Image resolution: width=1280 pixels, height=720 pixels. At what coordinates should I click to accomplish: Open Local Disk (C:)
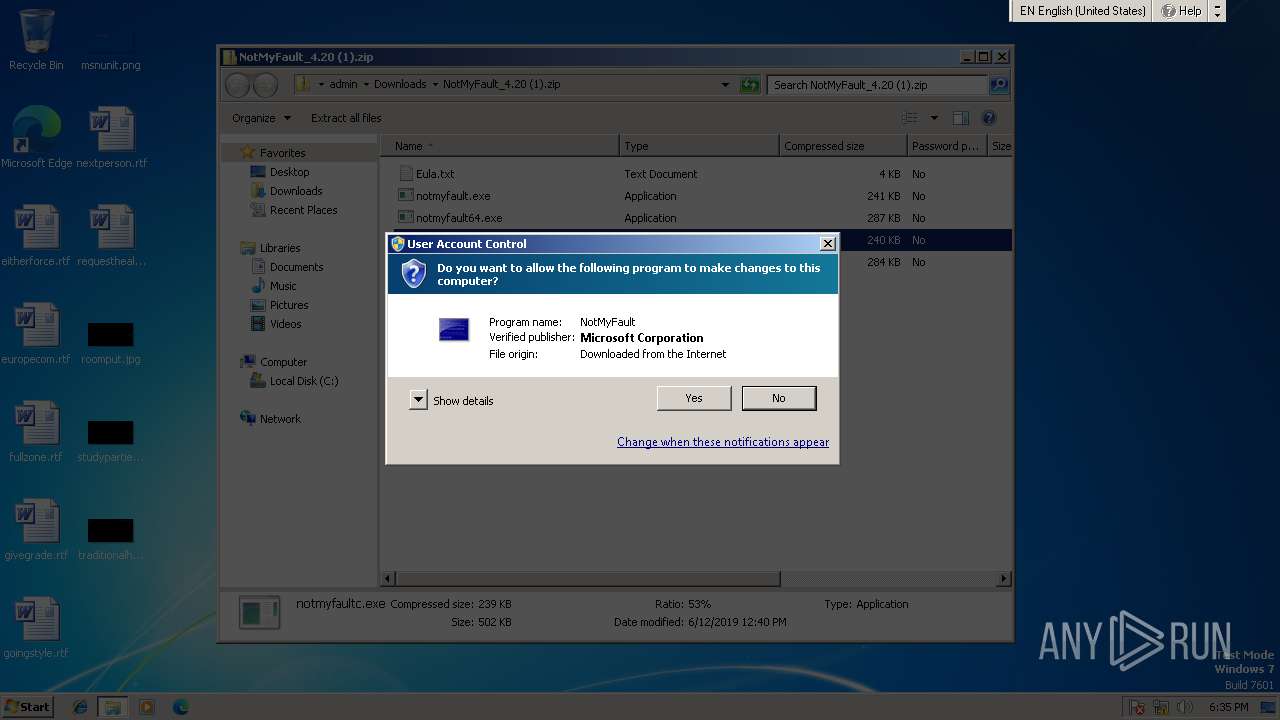[x=304, y=381]
